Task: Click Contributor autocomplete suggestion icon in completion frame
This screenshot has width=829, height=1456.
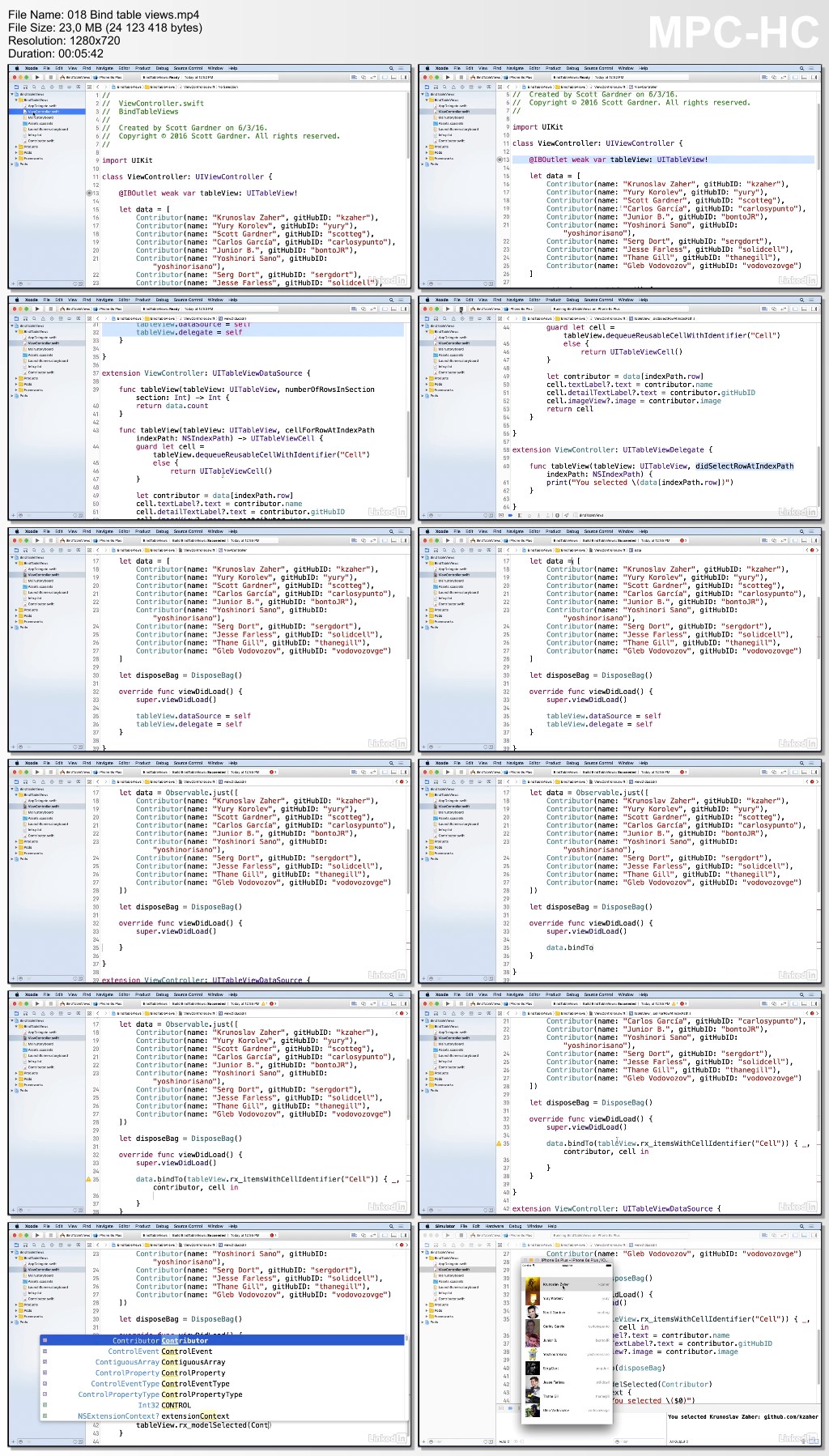Action: tap(45, 1340)
